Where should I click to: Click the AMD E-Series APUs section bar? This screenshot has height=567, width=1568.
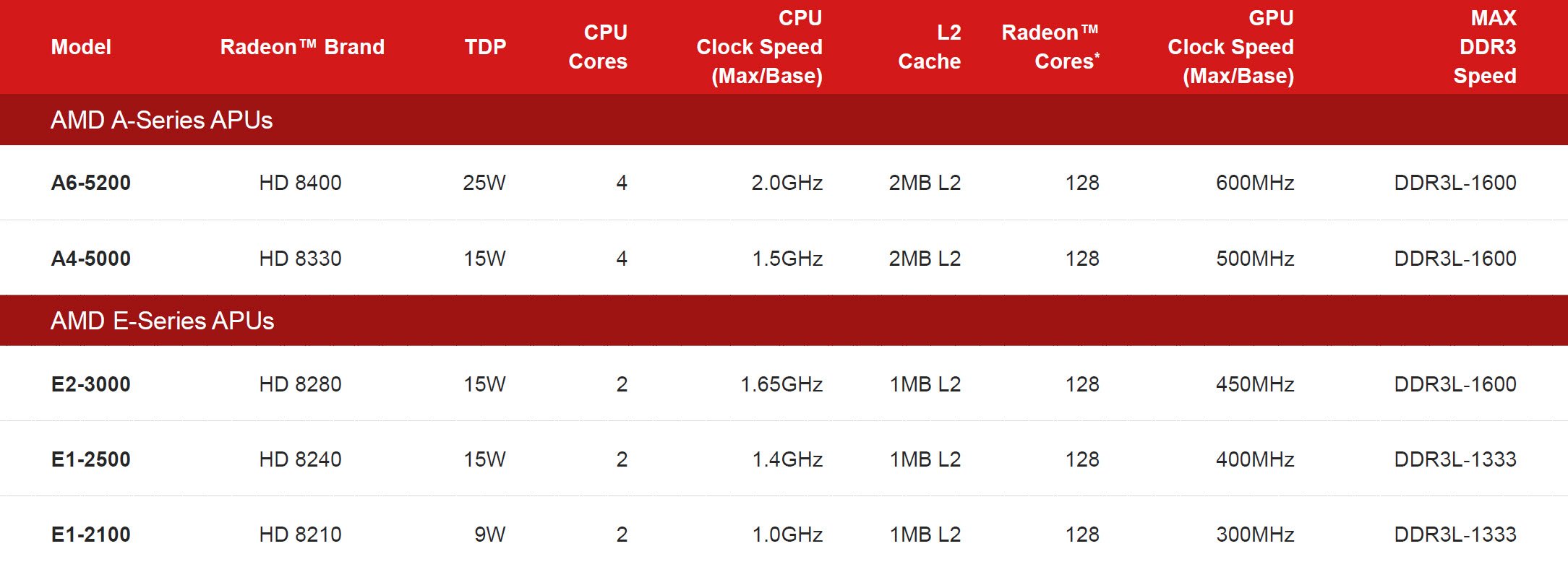pyautogui.click(x=784, y=321)
